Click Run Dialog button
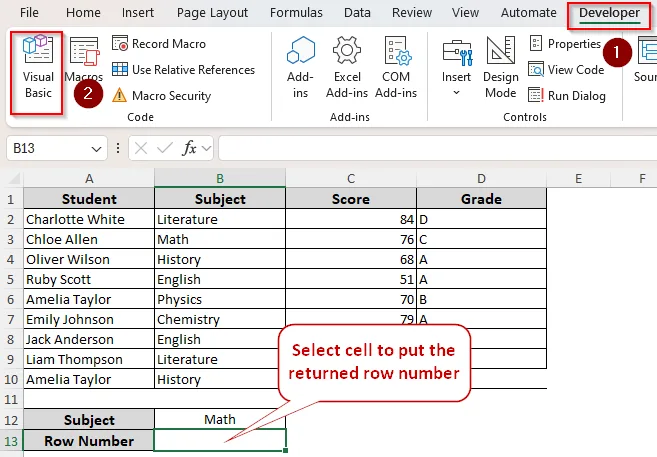The image size is (657, 457). pyautogui.click(x=567, y=96)
